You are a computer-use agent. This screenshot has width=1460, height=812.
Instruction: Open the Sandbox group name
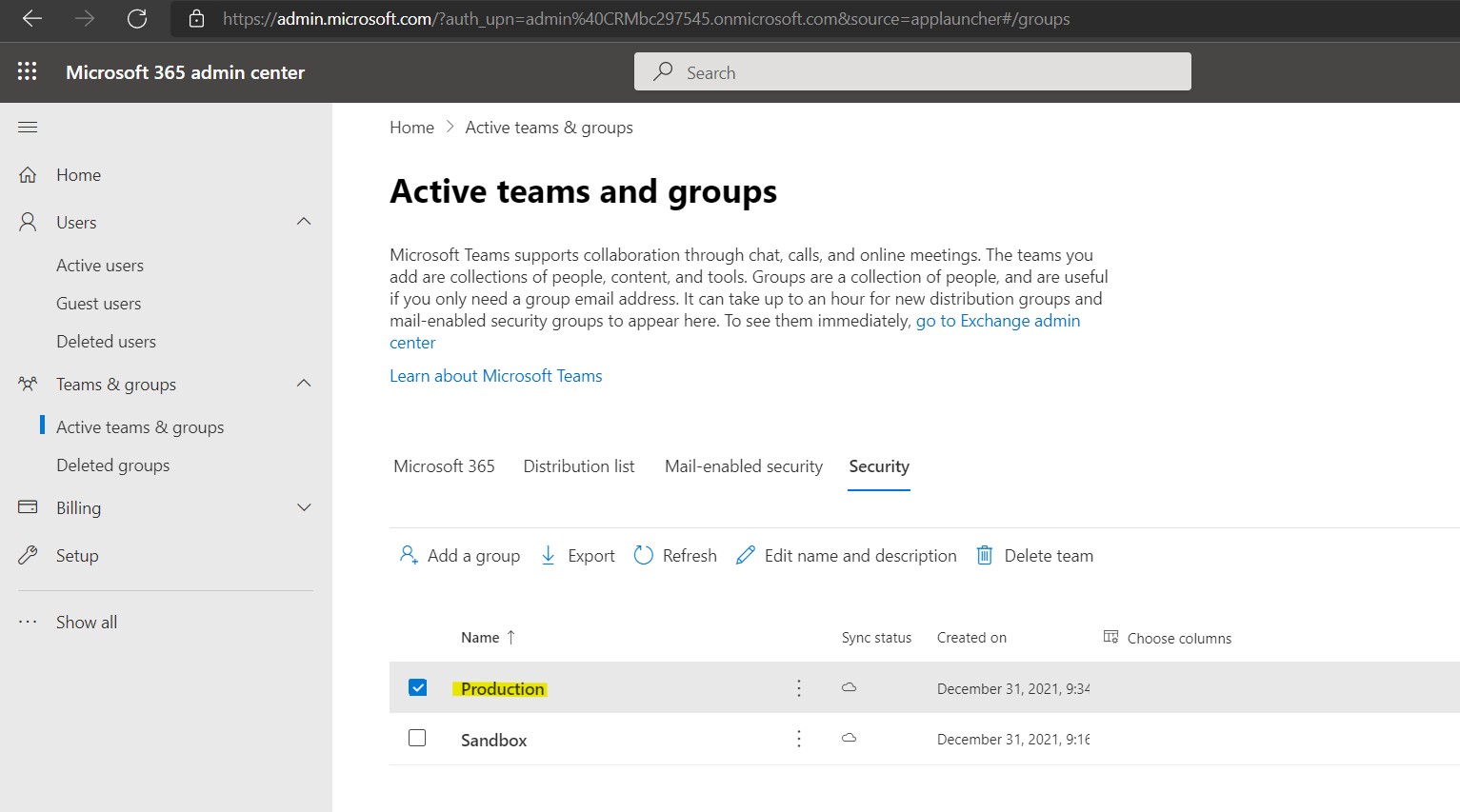tap(494, 740)
